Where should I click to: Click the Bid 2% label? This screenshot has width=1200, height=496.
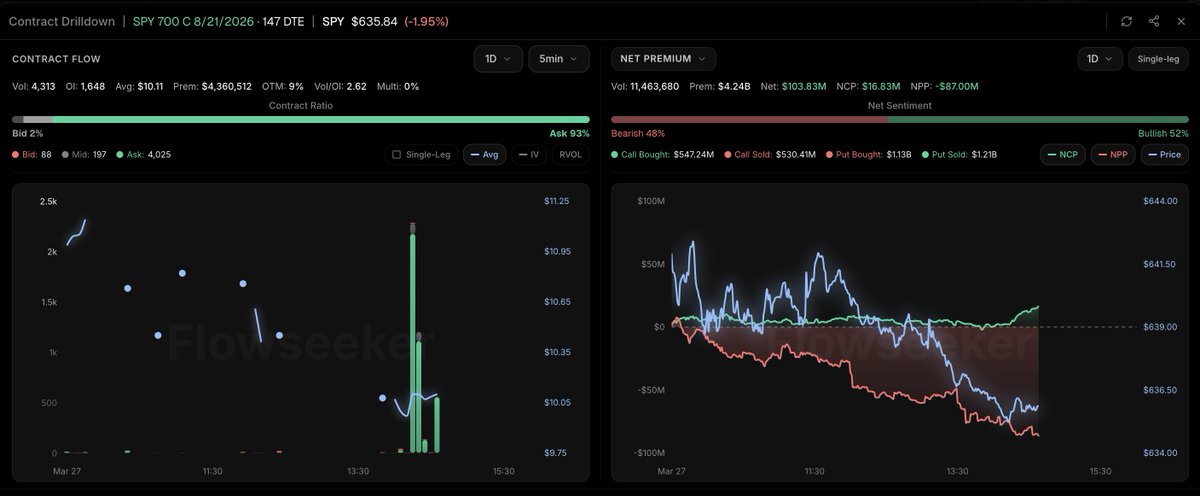coord(28,133)
